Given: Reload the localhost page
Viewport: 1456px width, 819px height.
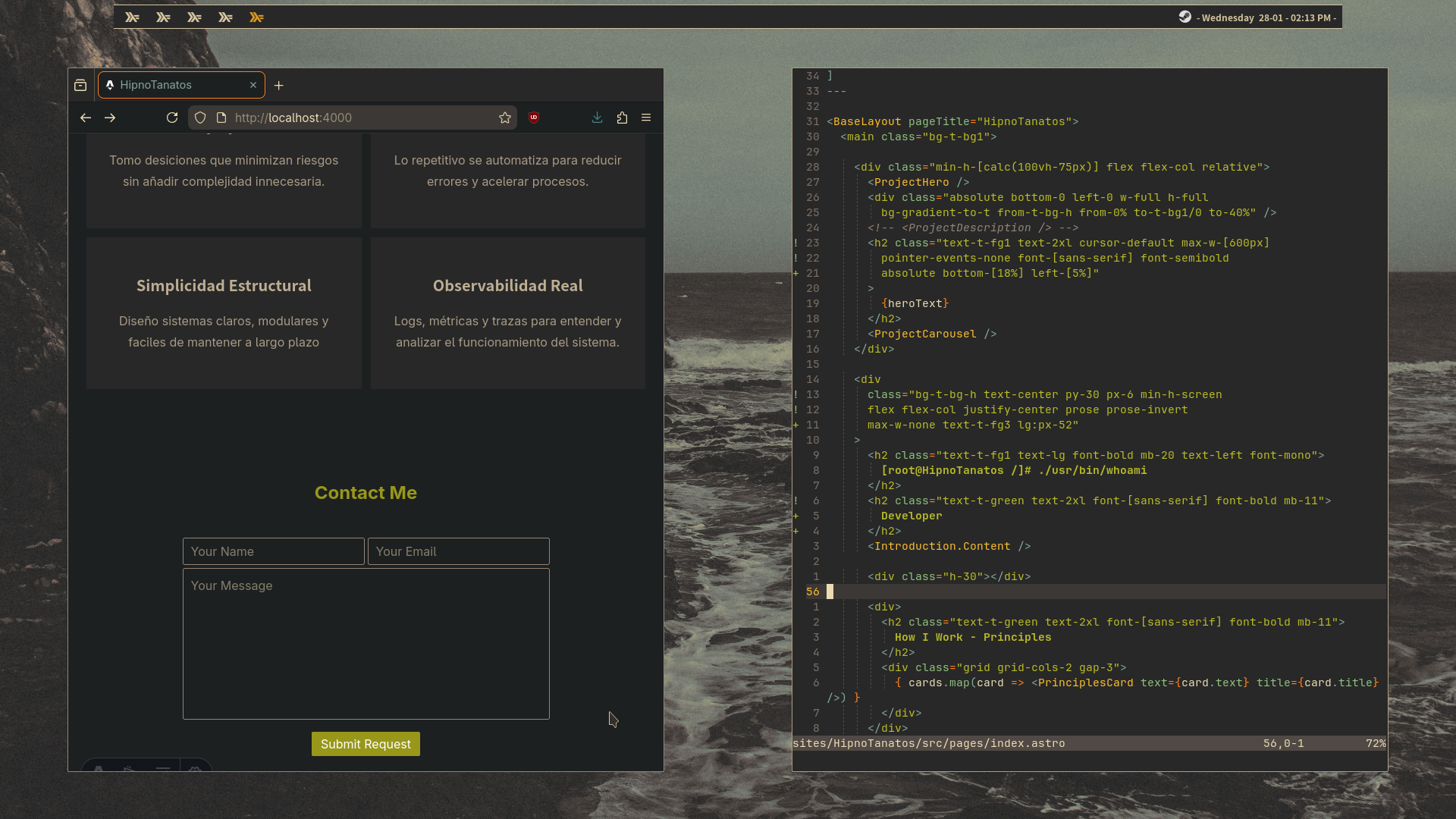Looking at the screenshot, I should [172, 118].
